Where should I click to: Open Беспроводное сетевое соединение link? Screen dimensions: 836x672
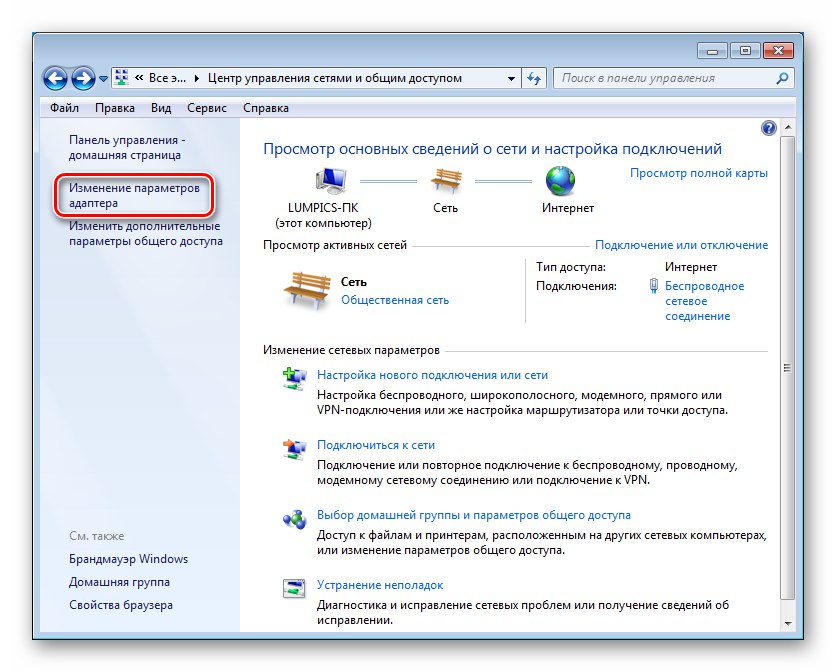point(704,301)
